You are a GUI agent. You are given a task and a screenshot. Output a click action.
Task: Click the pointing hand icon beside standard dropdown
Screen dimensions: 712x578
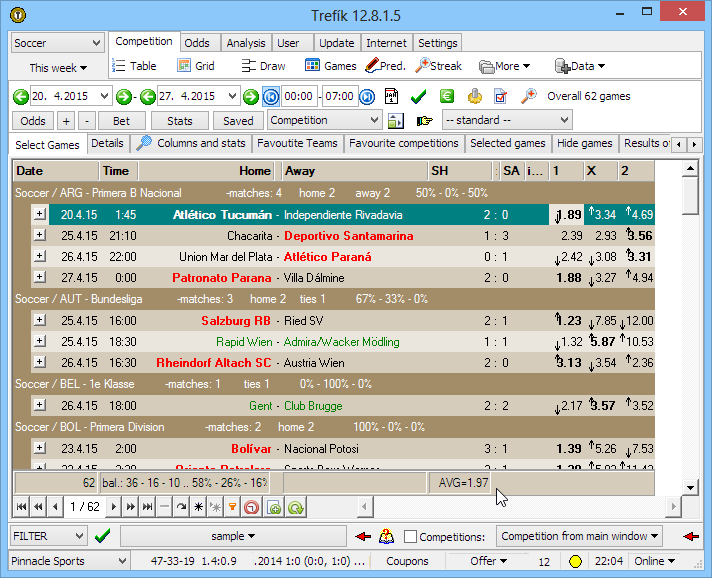tap(424, 120)
